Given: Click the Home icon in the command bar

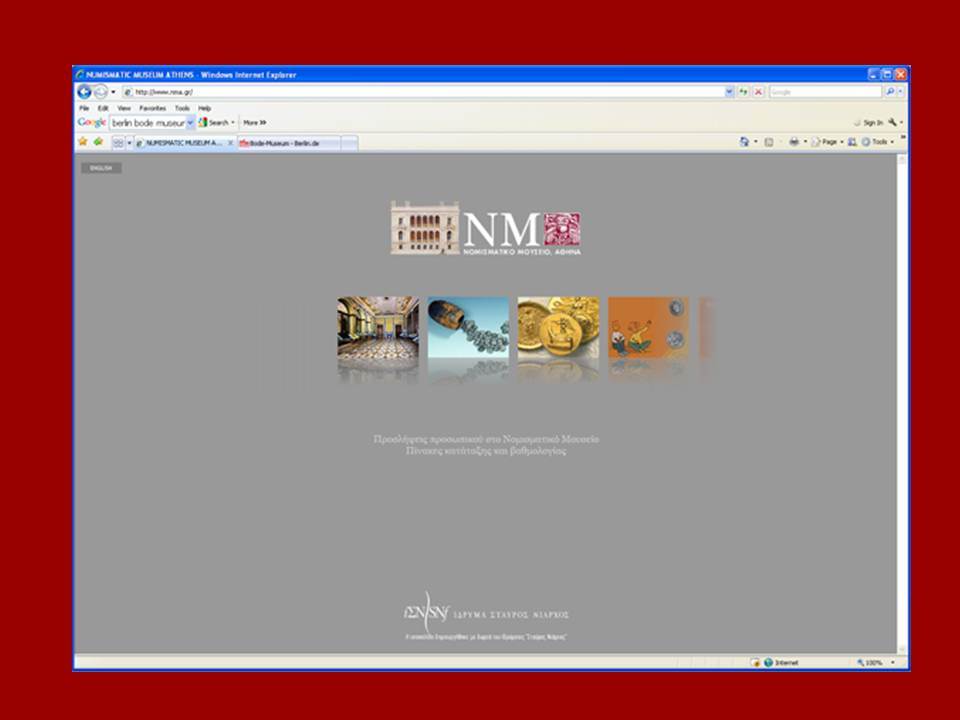Looking at the screenshot, I should pyautogui.click(x=744, y=142).
